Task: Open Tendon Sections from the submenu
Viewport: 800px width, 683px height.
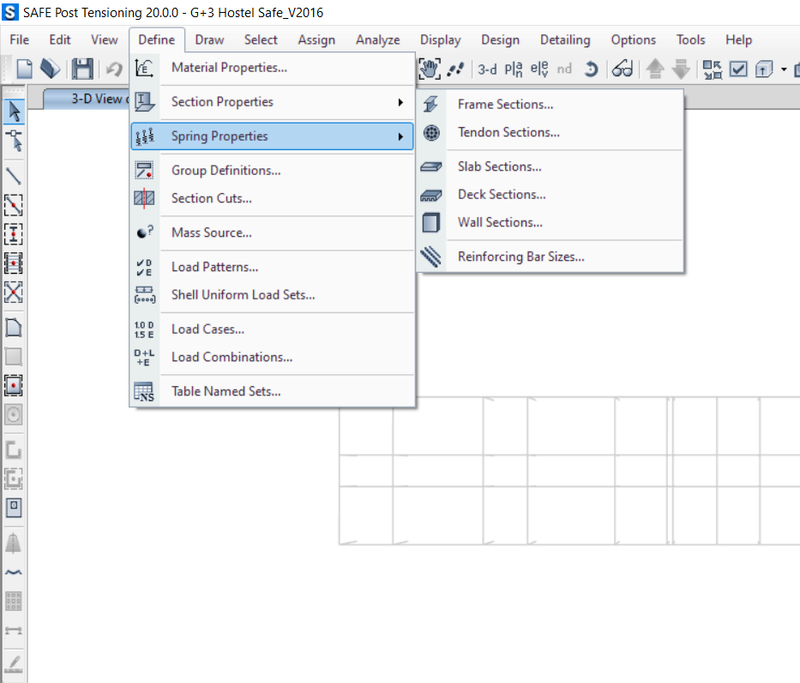Action: [551, 133]
